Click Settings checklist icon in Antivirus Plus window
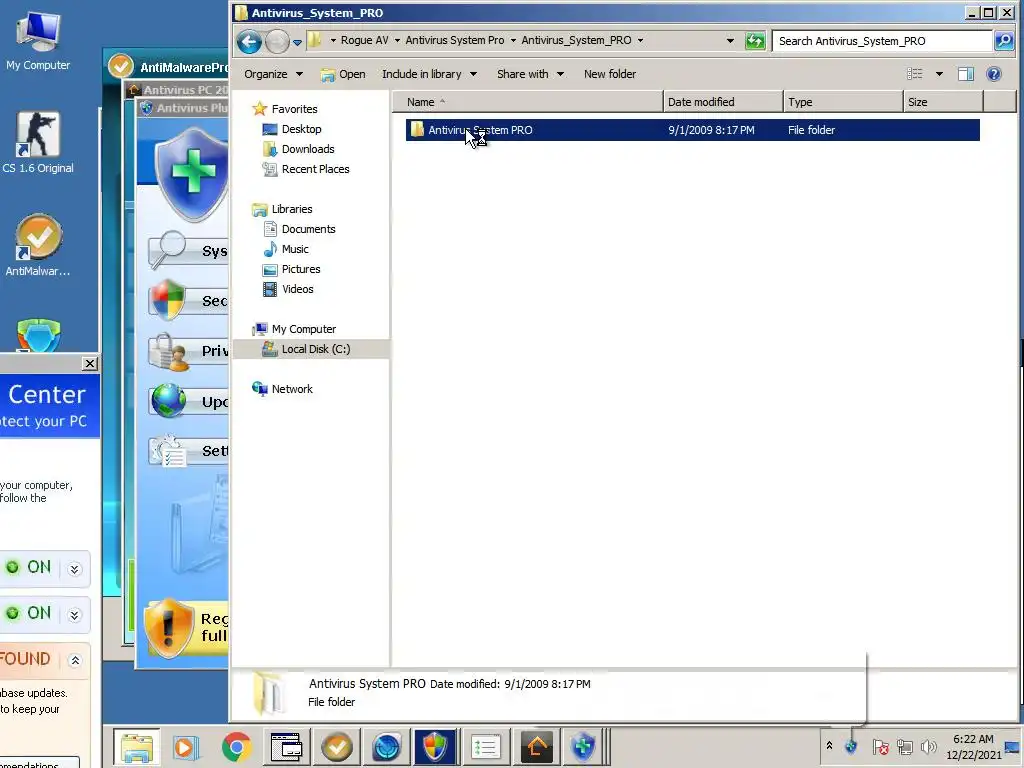 (168, 451)
